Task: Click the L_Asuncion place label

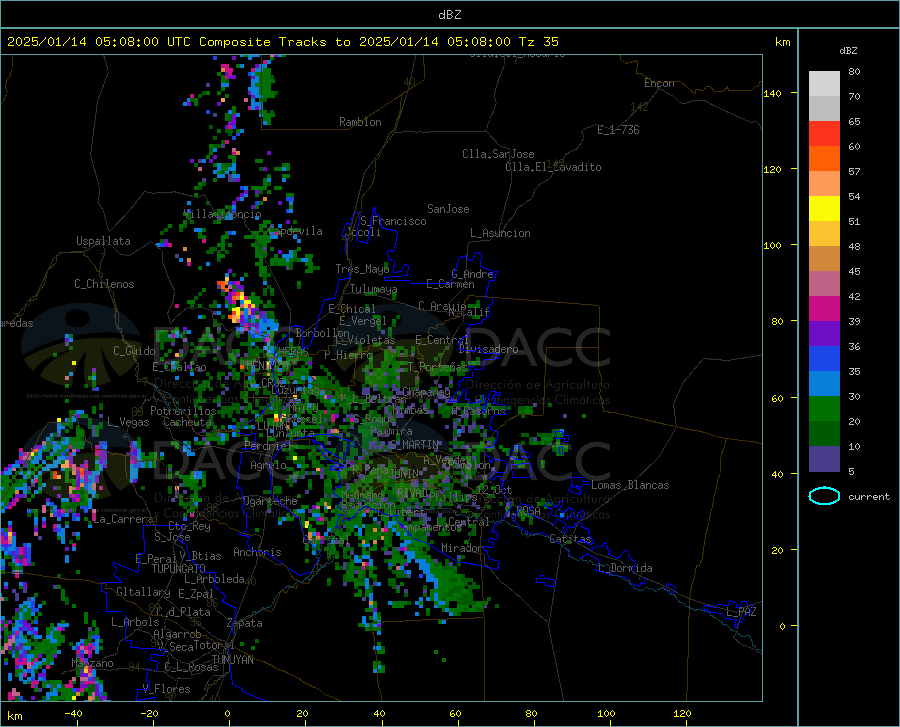Action: 500,233
